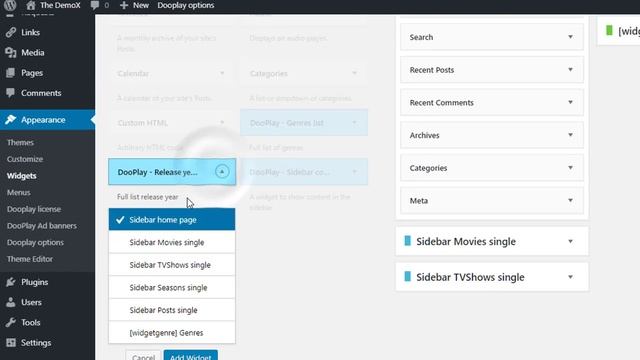Click faded DooPlay - Genres list widget
The image size is (640, 360).
click(x=304, y=122)
